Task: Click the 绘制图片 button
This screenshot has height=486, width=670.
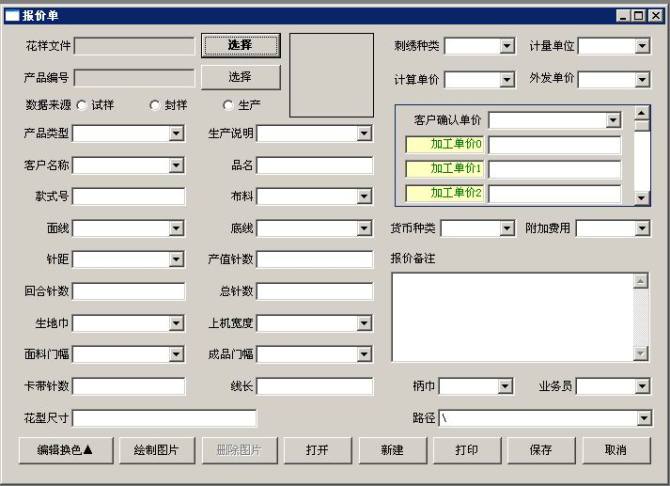Action: coord(156,450)
